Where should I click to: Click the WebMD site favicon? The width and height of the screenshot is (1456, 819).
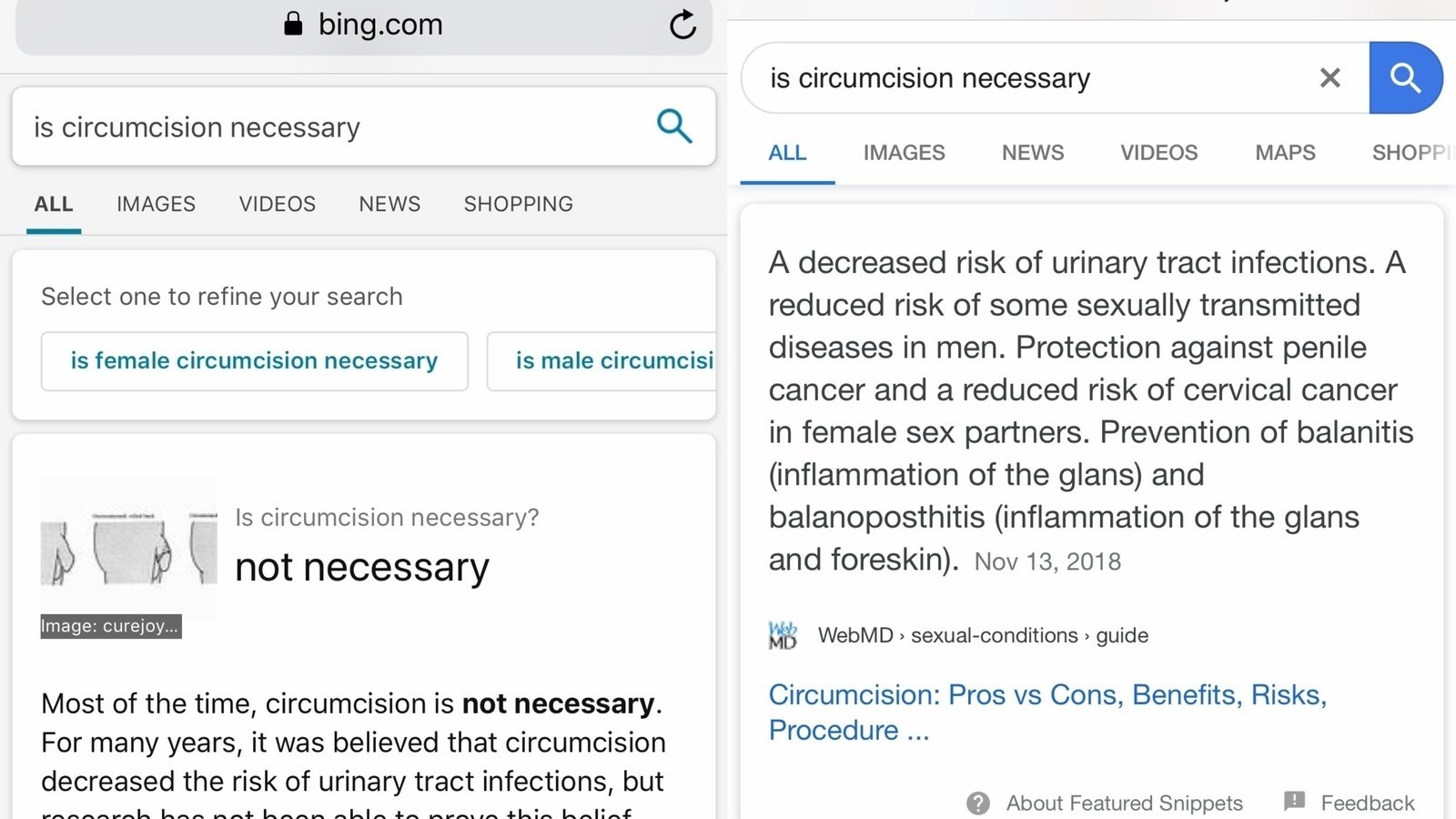[784, 634]
